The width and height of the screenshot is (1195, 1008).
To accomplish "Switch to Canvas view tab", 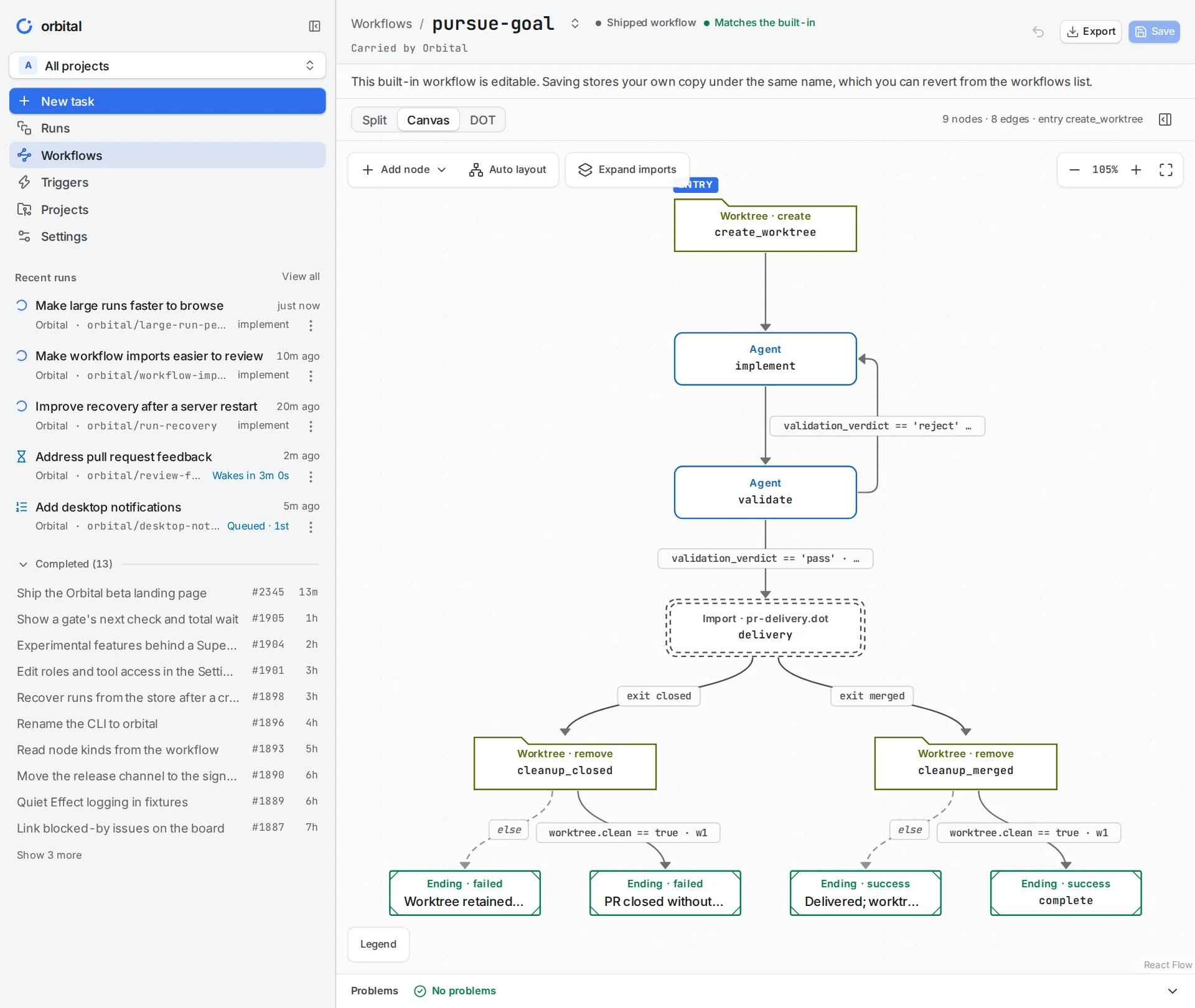I will (428, 120).
